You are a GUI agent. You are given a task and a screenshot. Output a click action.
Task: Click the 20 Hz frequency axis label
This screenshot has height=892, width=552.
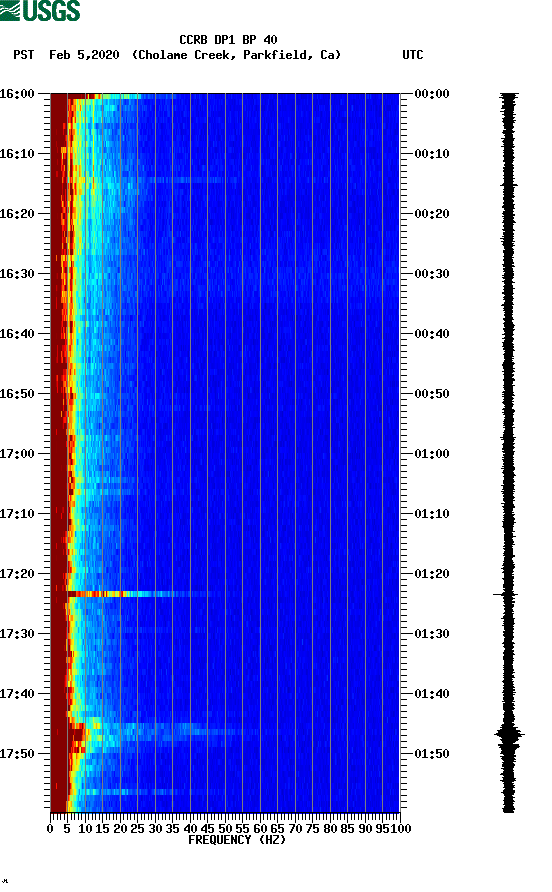[x=120, y=829]
